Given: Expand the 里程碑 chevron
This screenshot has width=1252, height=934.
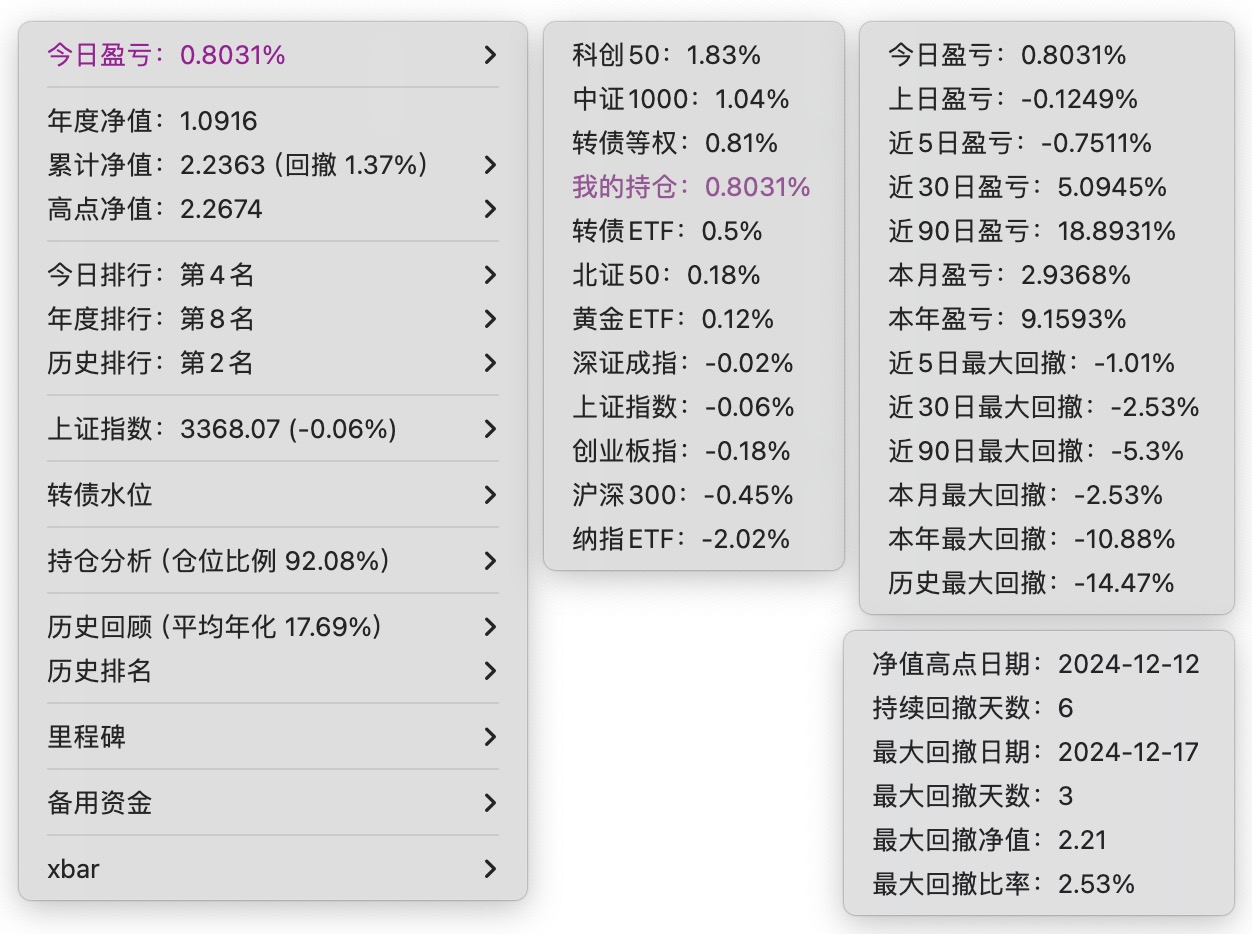Looking at the screenshot, I should [490, 737].
